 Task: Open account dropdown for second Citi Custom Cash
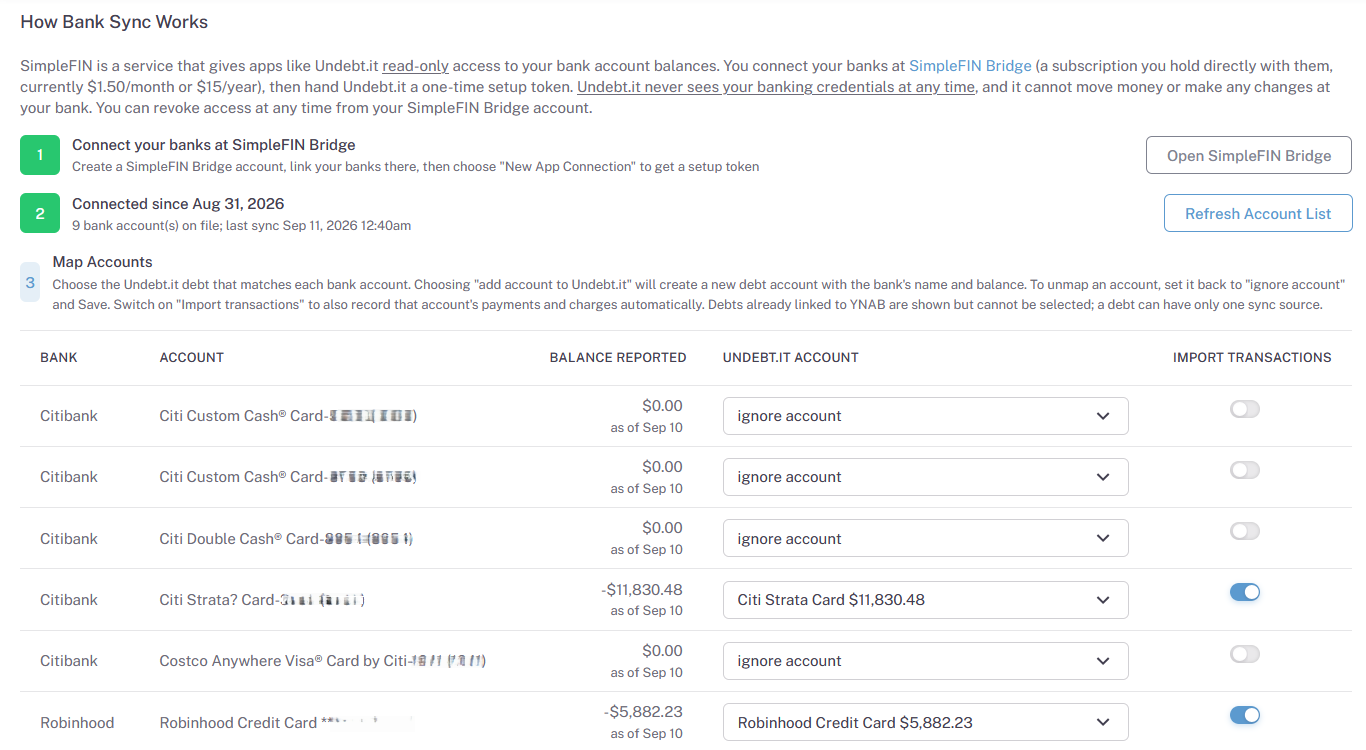(926, 477)
